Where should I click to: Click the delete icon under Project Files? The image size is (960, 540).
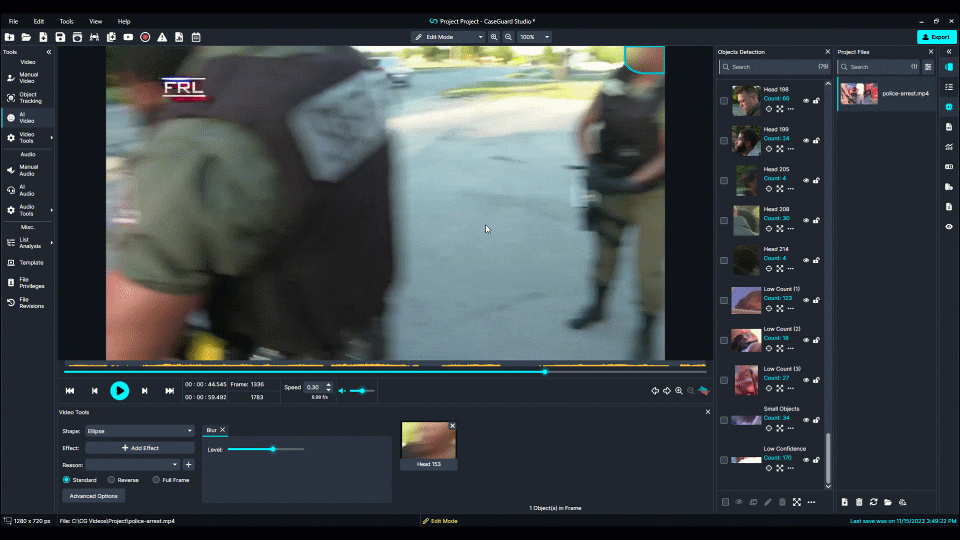pos(859,502)
